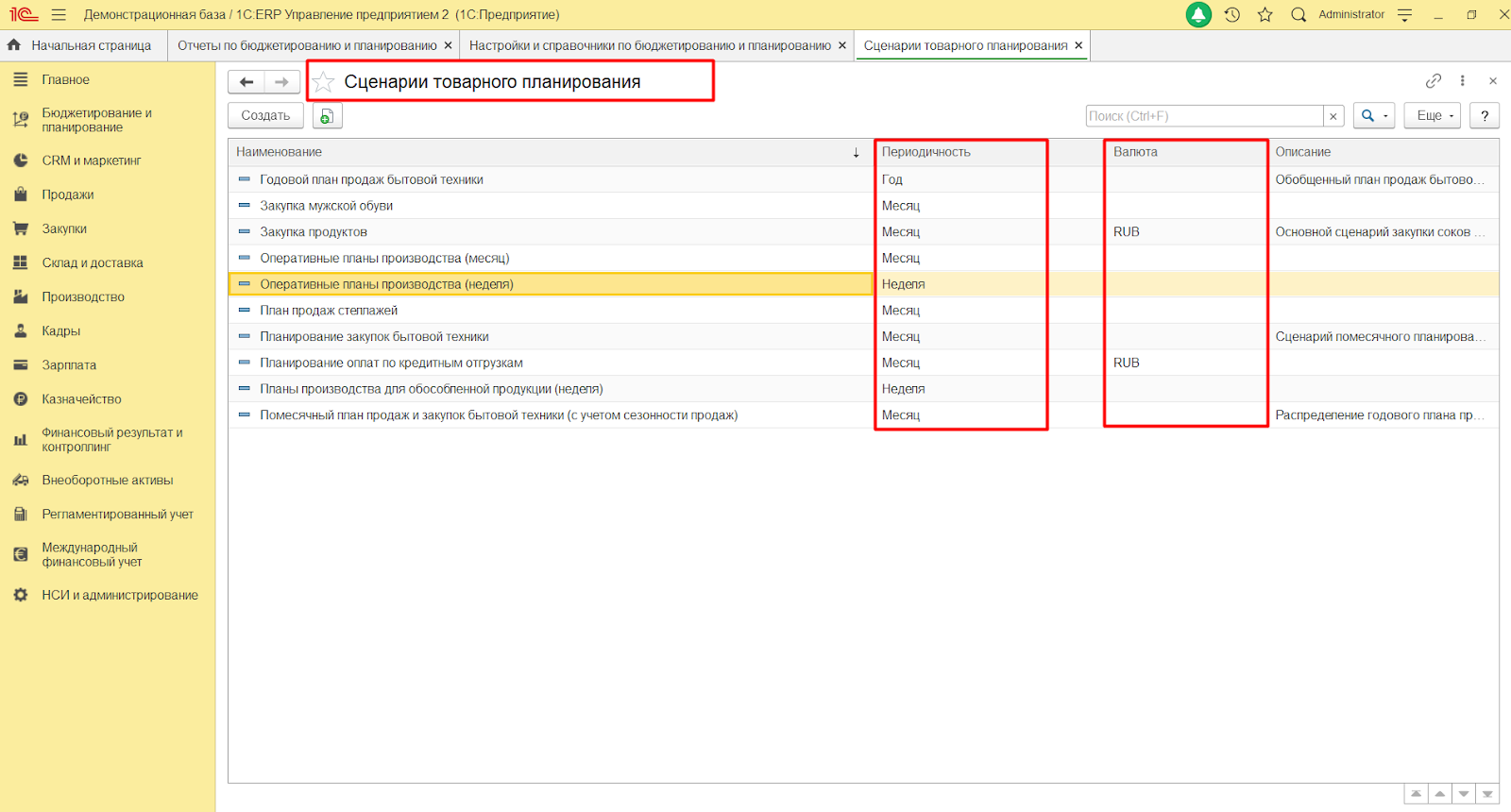Open favorites star in title bar

[1265, 15]
